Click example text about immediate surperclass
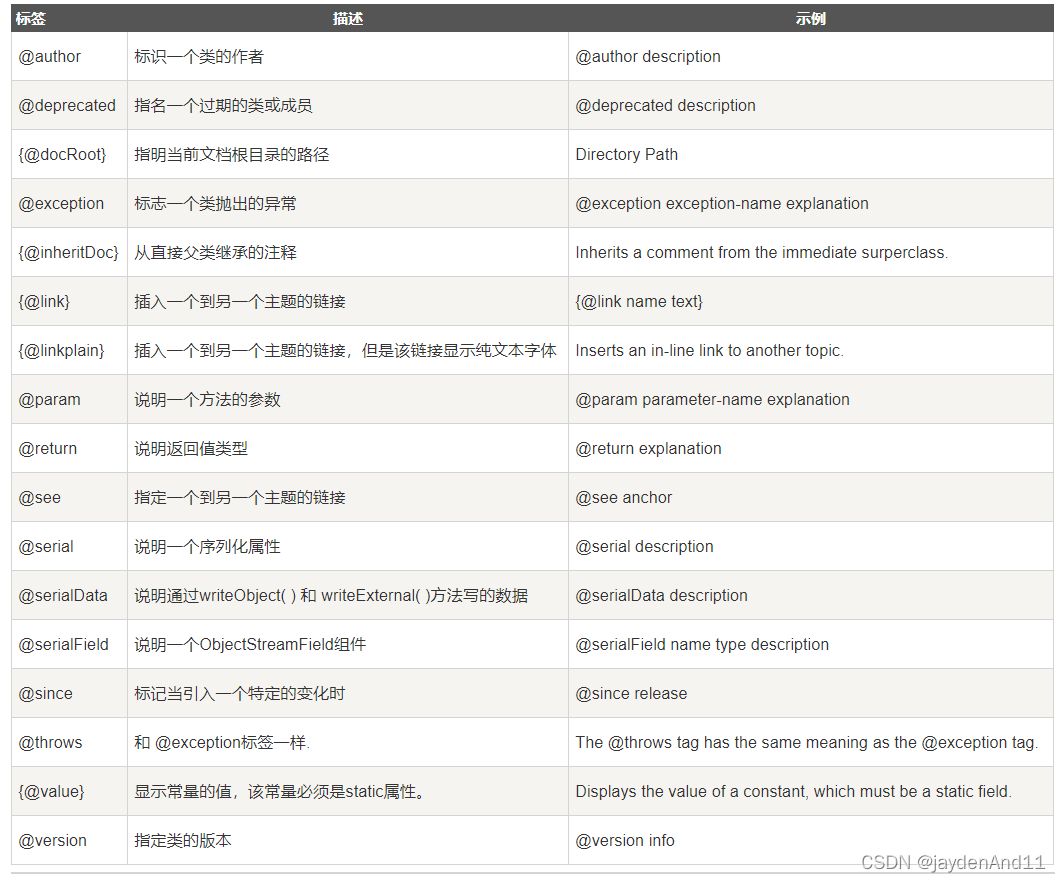The width and height of the screenshot is (1061, 882). pyautogui.click(x=762, y=252)
